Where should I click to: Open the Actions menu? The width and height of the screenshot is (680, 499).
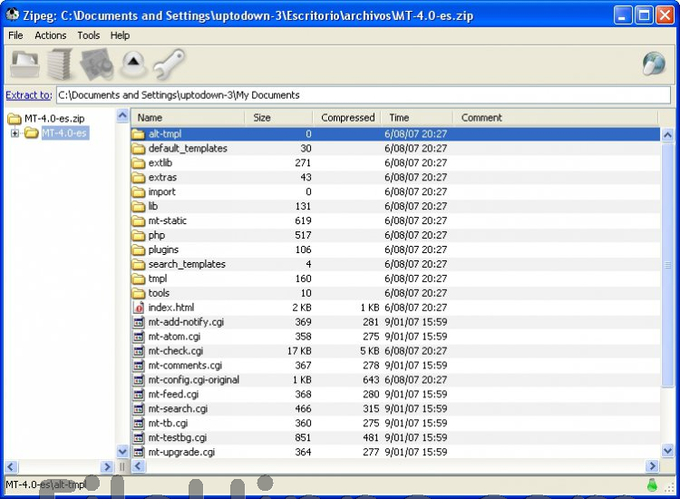pos(50,36)
